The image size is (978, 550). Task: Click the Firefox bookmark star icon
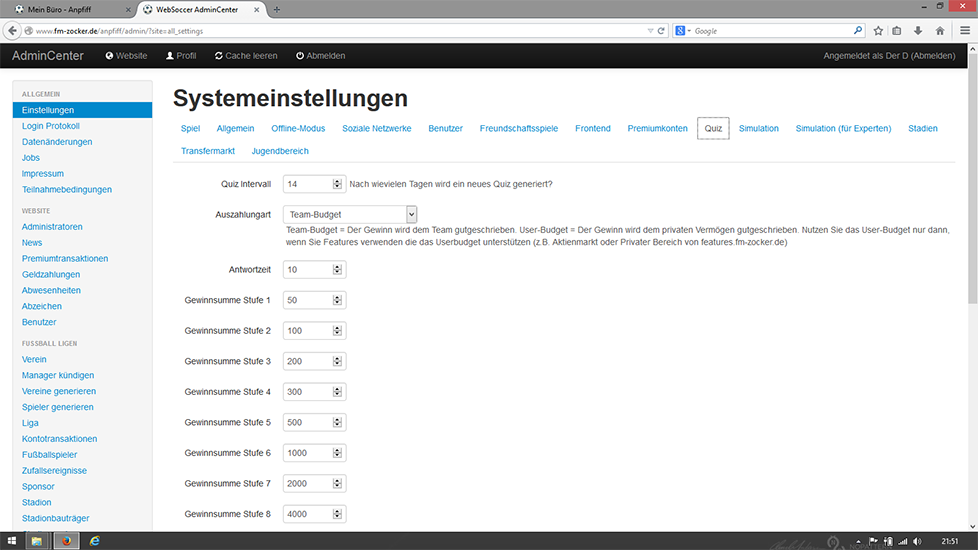[878, 31]
